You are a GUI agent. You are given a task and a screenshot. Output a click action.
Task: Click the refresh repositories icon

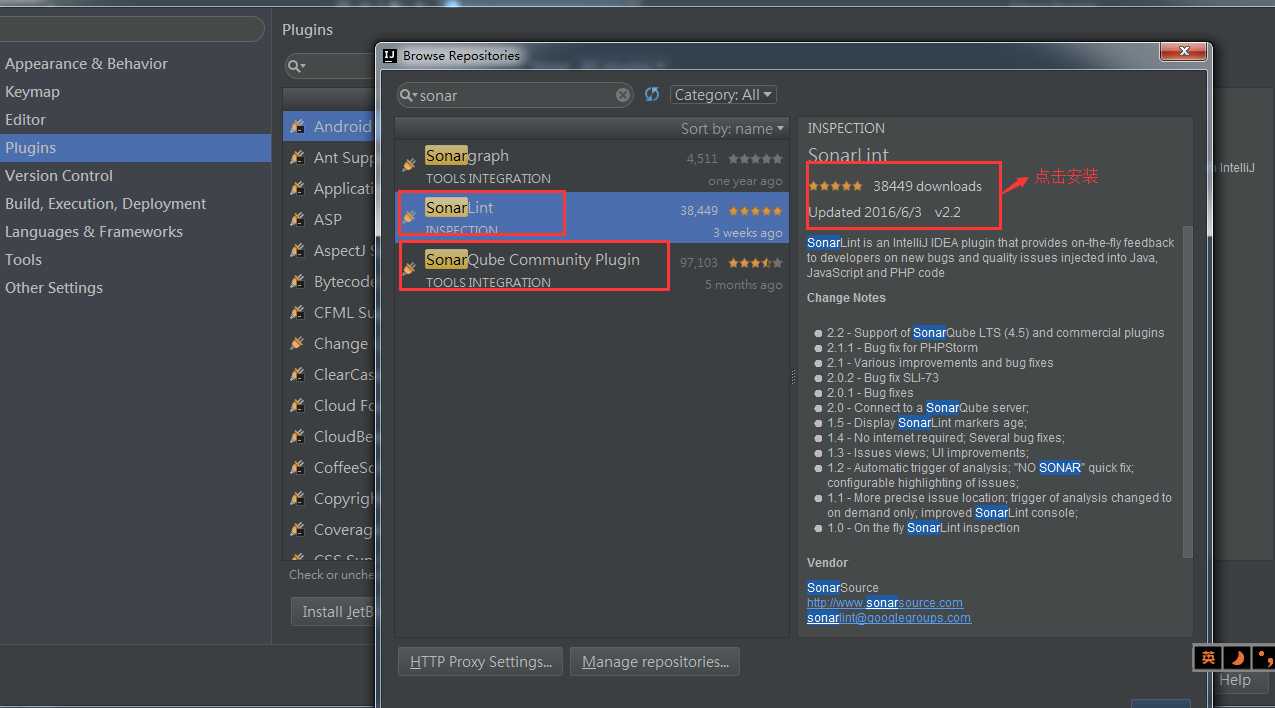652,94
